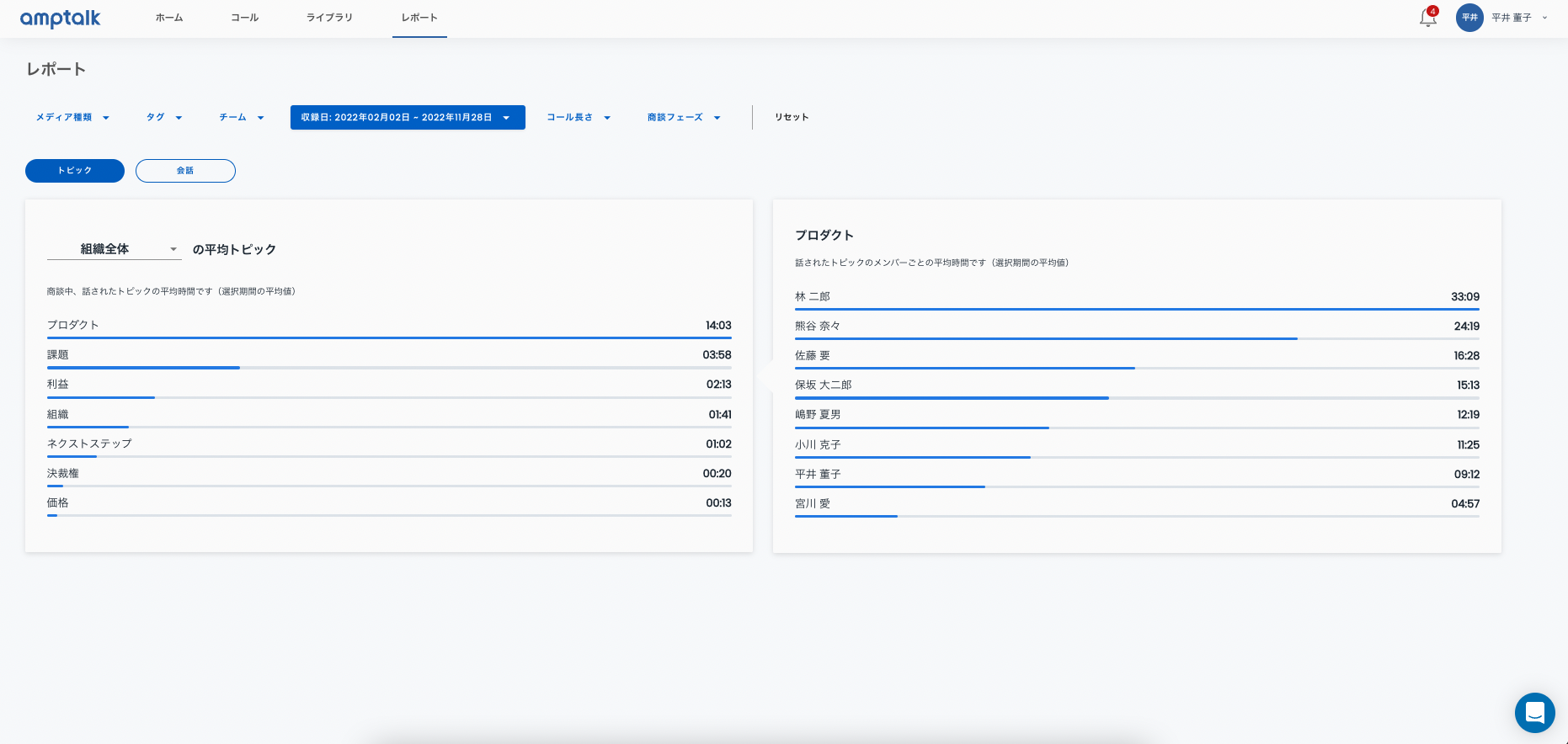Screen dimensions: 1568x744
Task: Expand the user account menu chevron
Action: pos(1544,18)
